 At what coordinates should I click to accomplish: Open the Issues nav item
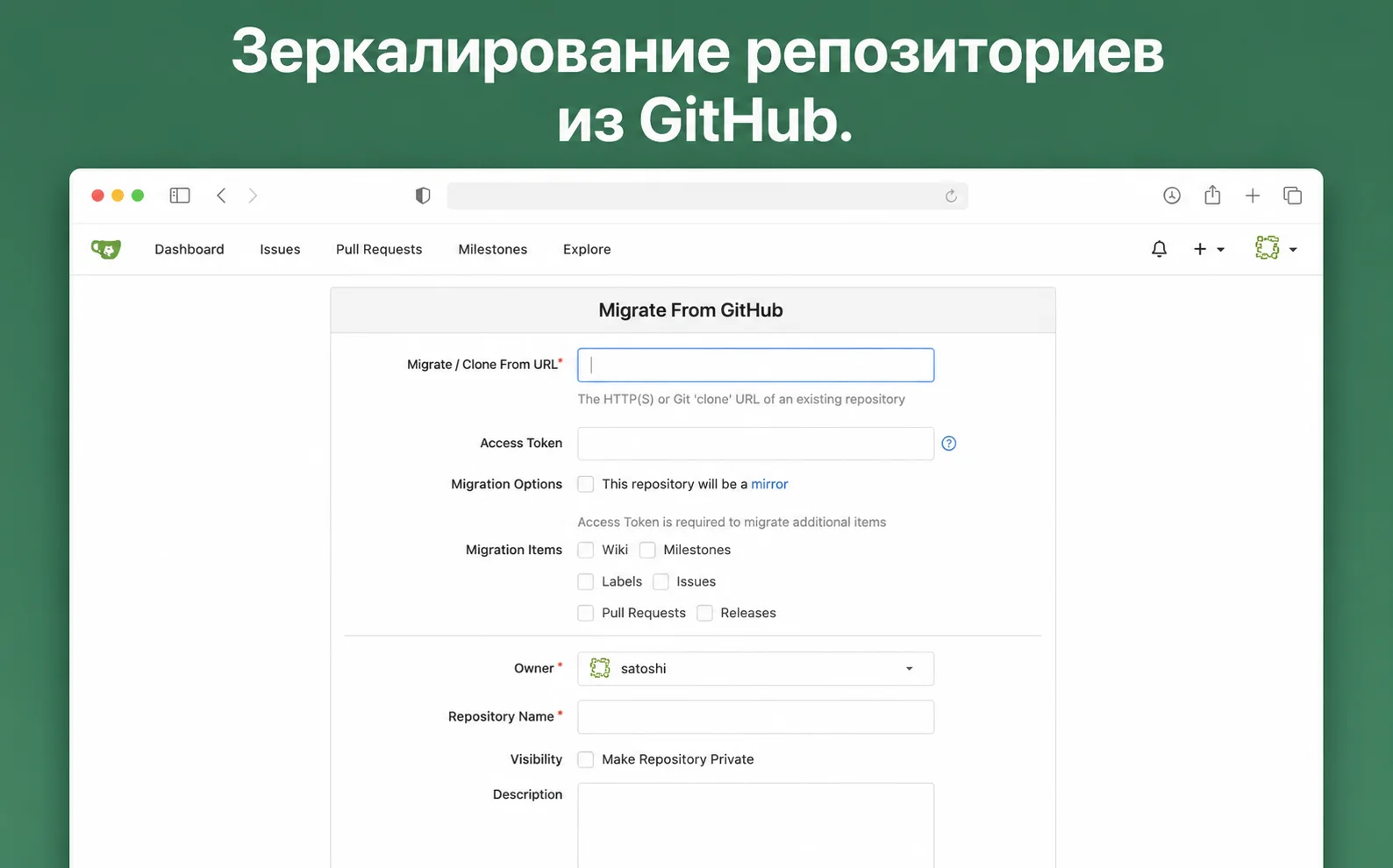click(x=280, y=249)
